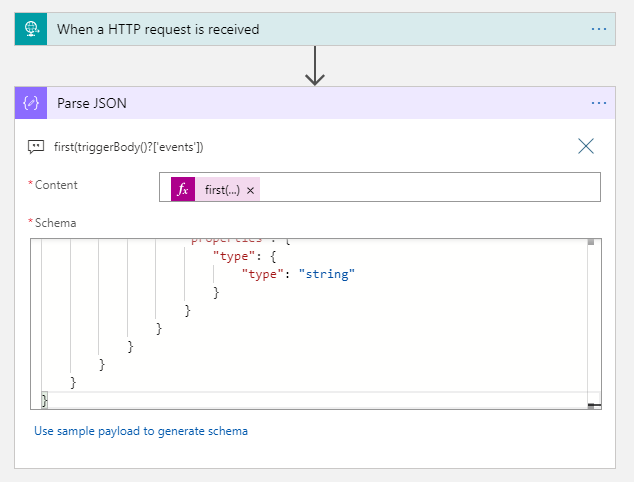Click the bottom of the Schema editor scrollbar
The image size is (634, 482).
[x=591, y=404]
